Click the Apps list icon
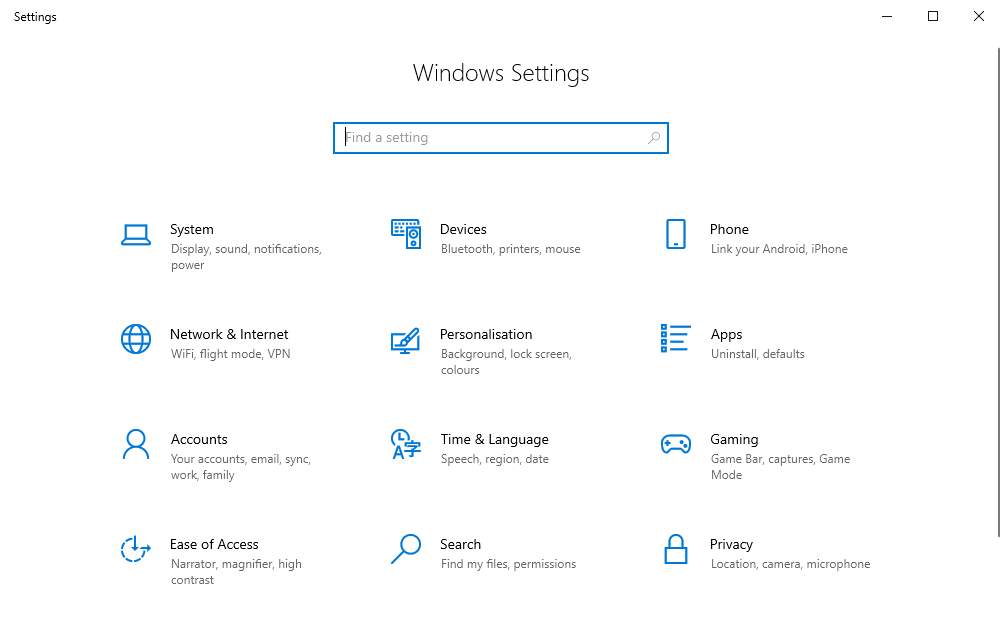This screenshot has width=1002, height=632. click(x=675, y=339)
